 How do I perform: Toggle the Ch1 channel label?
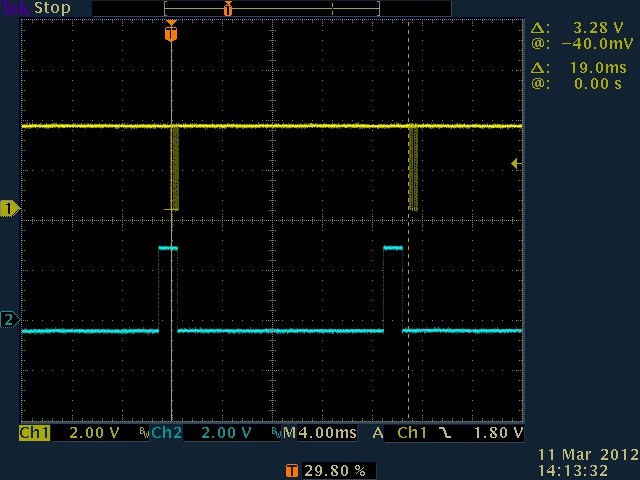pyautogui.click(x=34, y=433)
